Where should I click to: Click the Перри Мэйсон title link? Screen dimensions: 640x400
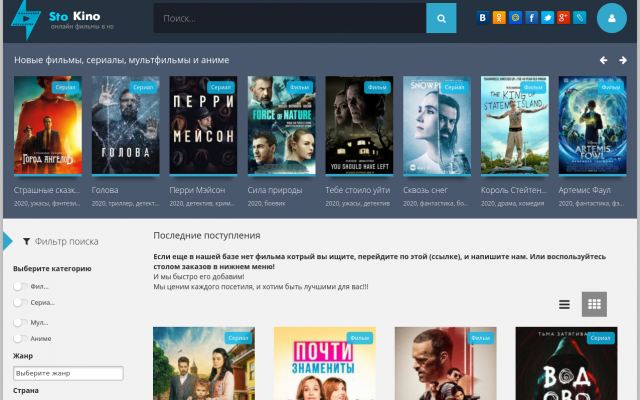[x=197, y=190]
